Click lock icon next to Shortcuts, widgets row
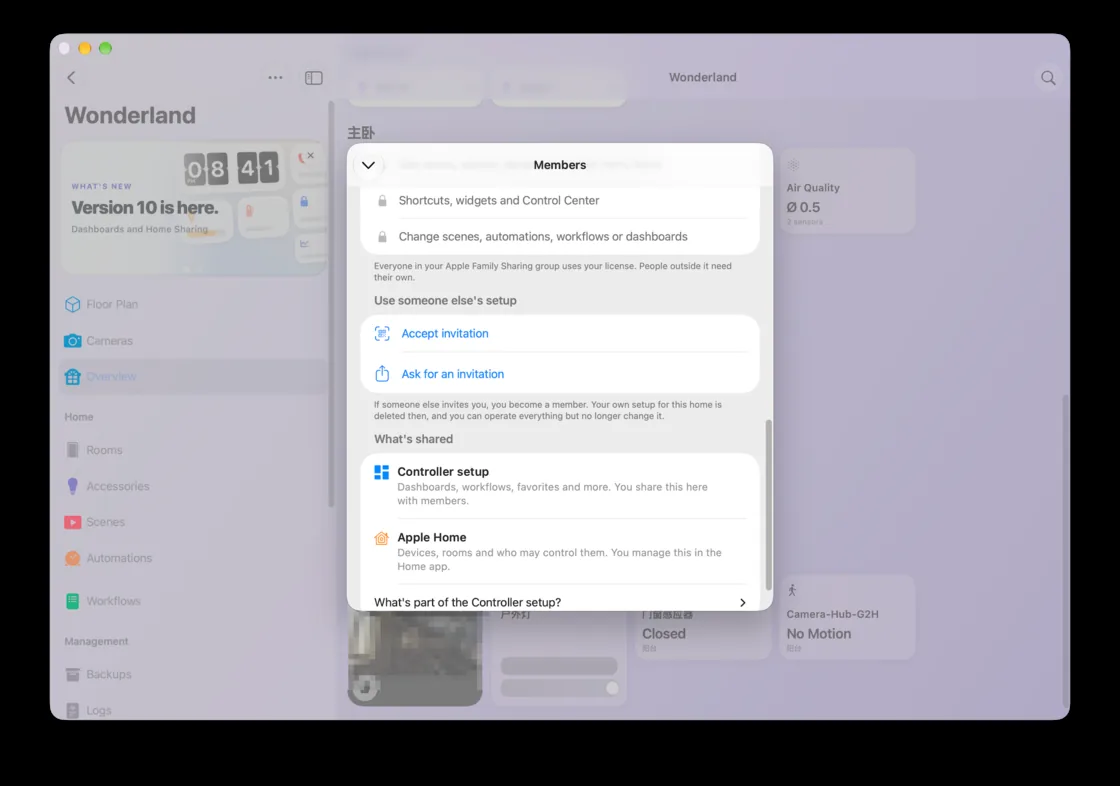Image resolution: width=1120 pixels, height=786 pixels. [x=382, y=201]
